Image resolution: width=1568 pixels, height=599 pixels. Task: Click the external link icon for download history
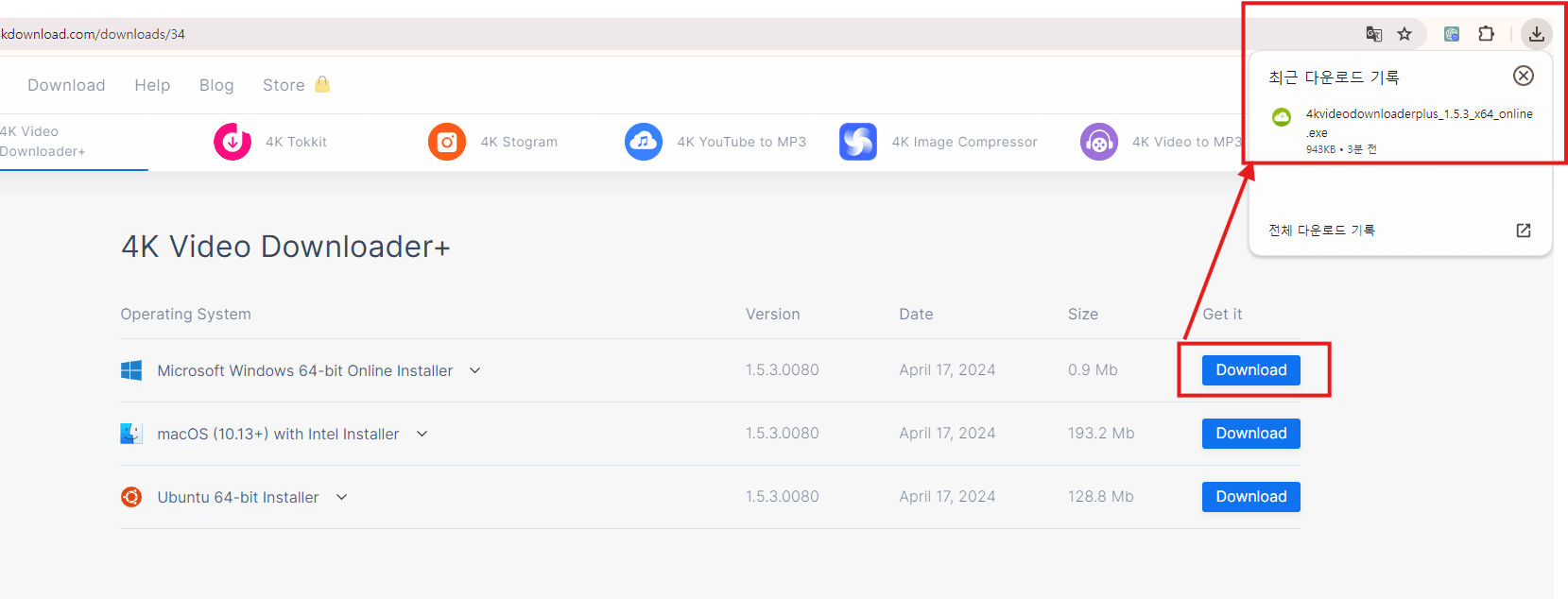[x=1524, y=231]
